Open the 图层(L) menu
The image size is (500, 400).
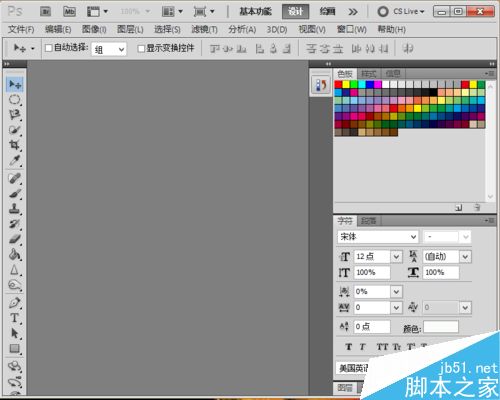(x=130, y=30)
